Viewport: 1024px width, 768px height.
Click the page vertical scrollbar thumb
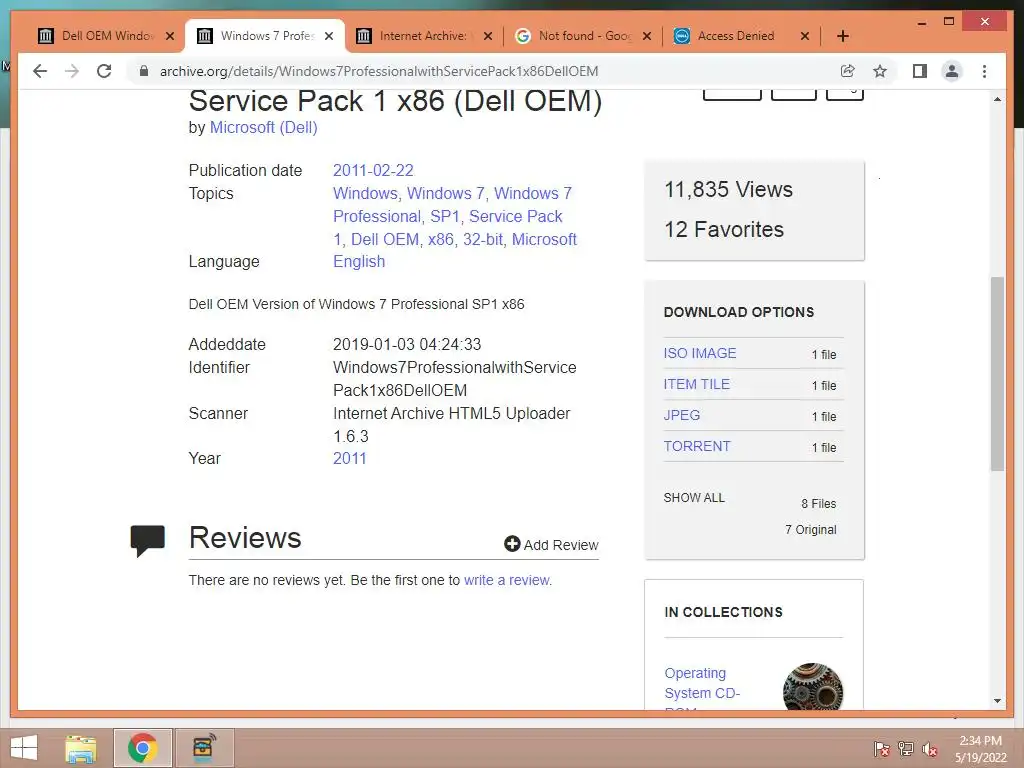pos(997,374)
